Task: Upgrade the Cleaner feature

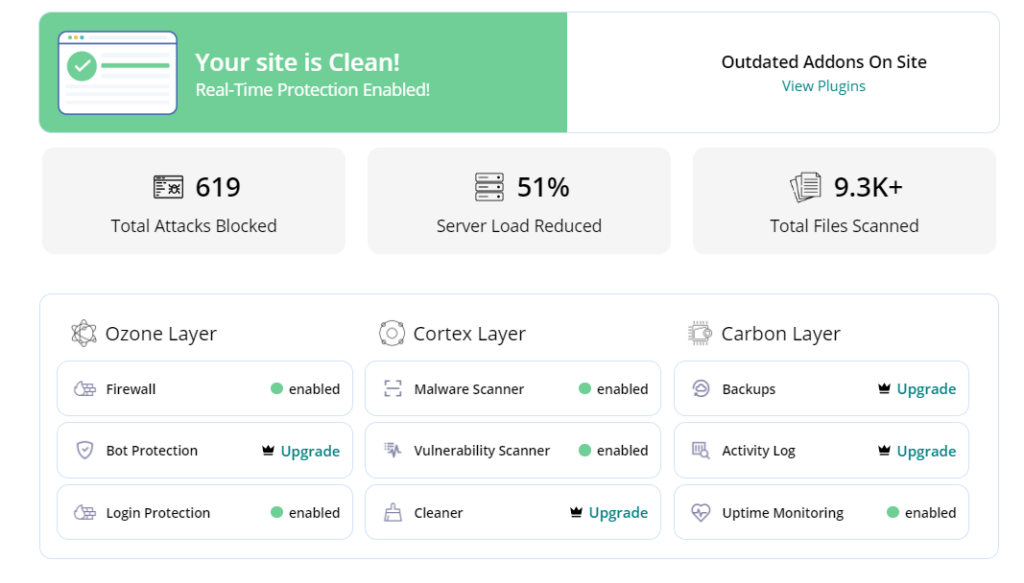Action: tap(618, 512)
